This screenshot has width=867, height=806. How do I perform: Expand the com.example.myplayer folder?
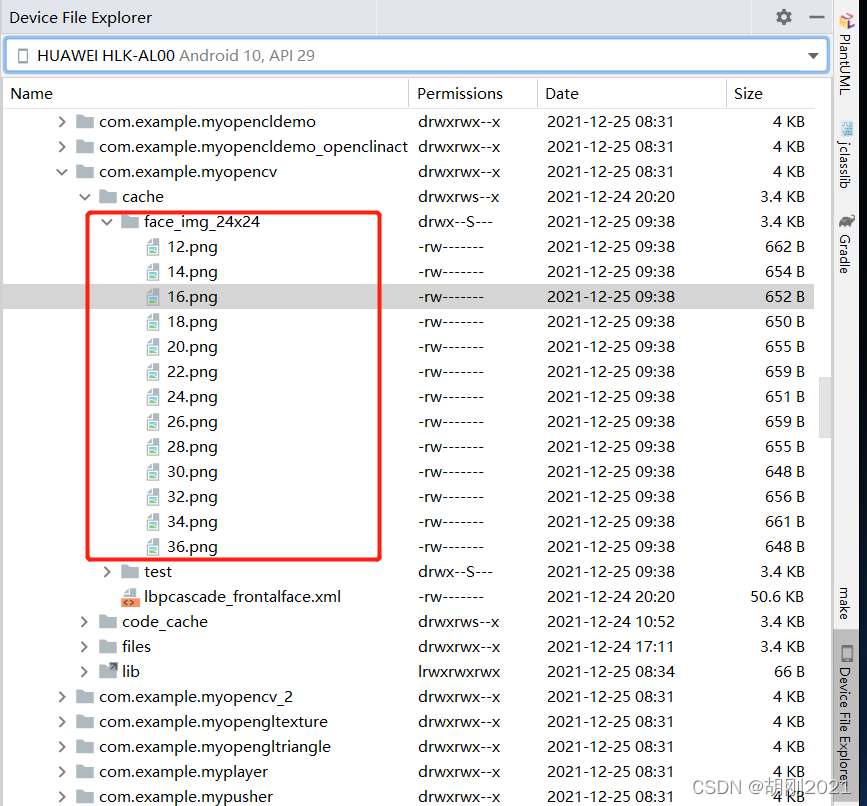tap(62, 772)
